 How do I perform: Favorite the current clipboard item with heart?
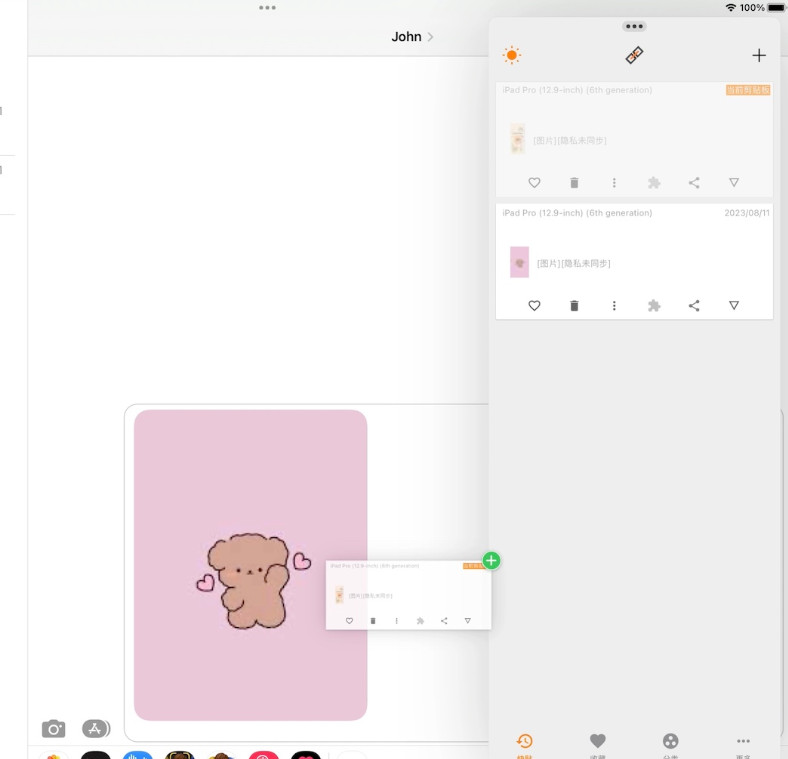click(534, 182)
